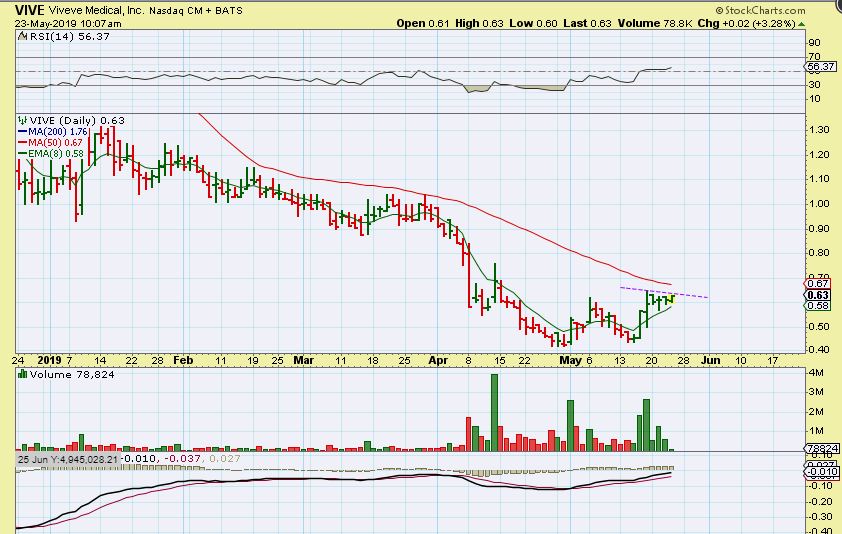842x534 pixels.
Task: Click the bold 0.63 last price tag
Action: click(818, 295)
